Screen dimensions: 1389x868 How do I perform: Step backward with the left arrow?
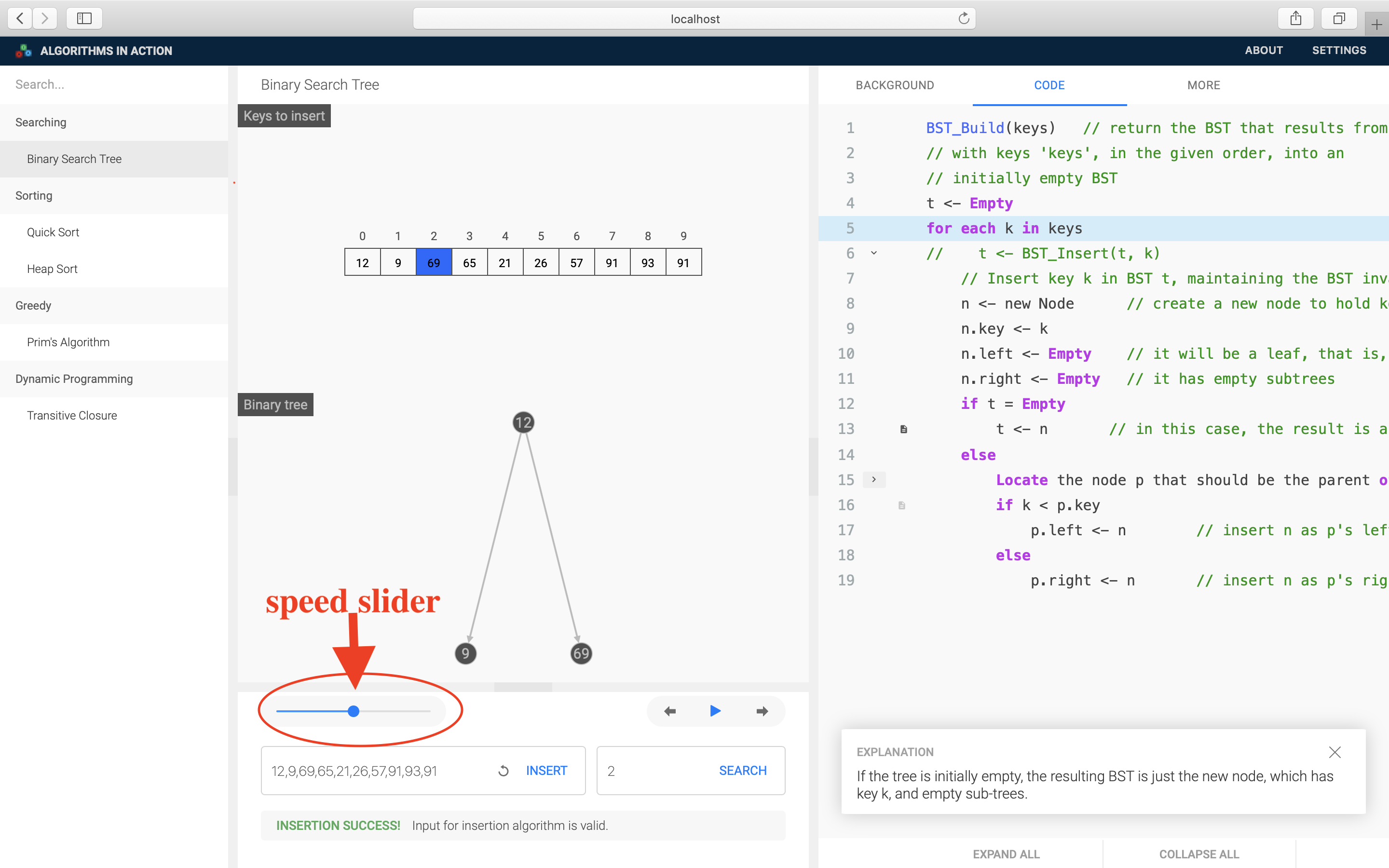pyautogui.click(x=670, y=711)
